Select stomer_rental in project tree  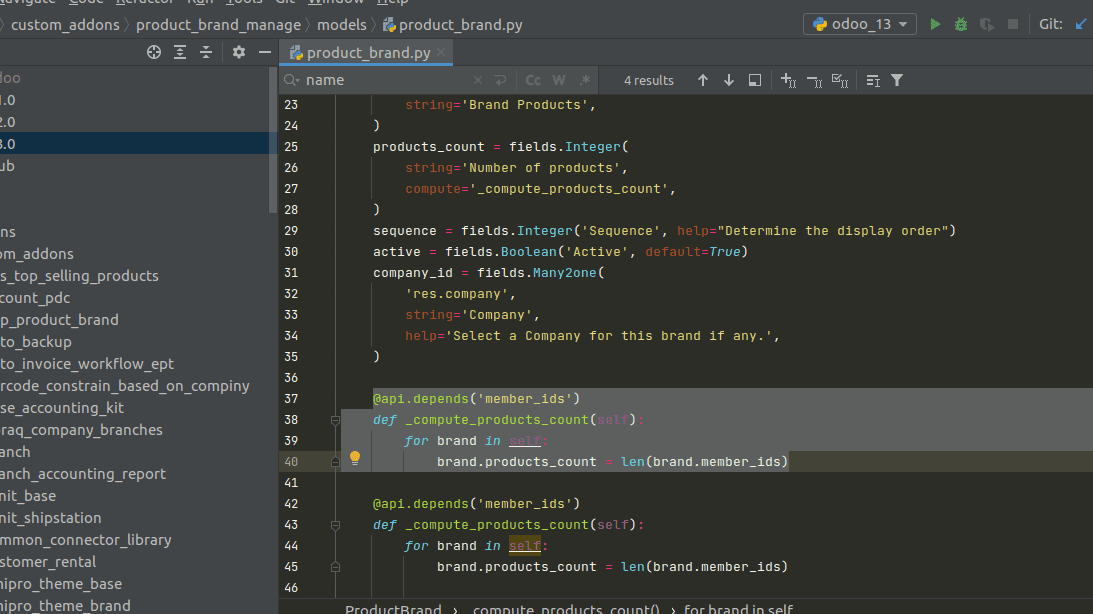click(48, 562)
